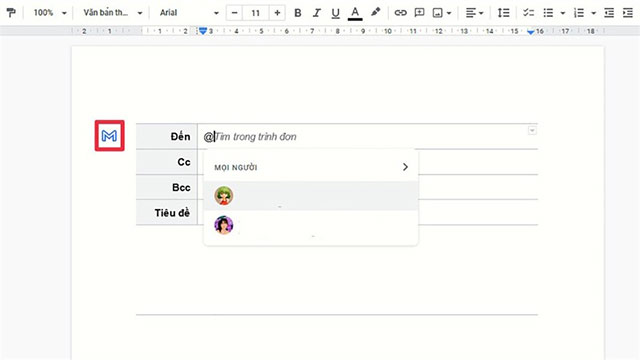The height and width of the screenshot is (360, 640).
Task: Select the contact with green-haired avatar
Action: [x=311, y=196]
